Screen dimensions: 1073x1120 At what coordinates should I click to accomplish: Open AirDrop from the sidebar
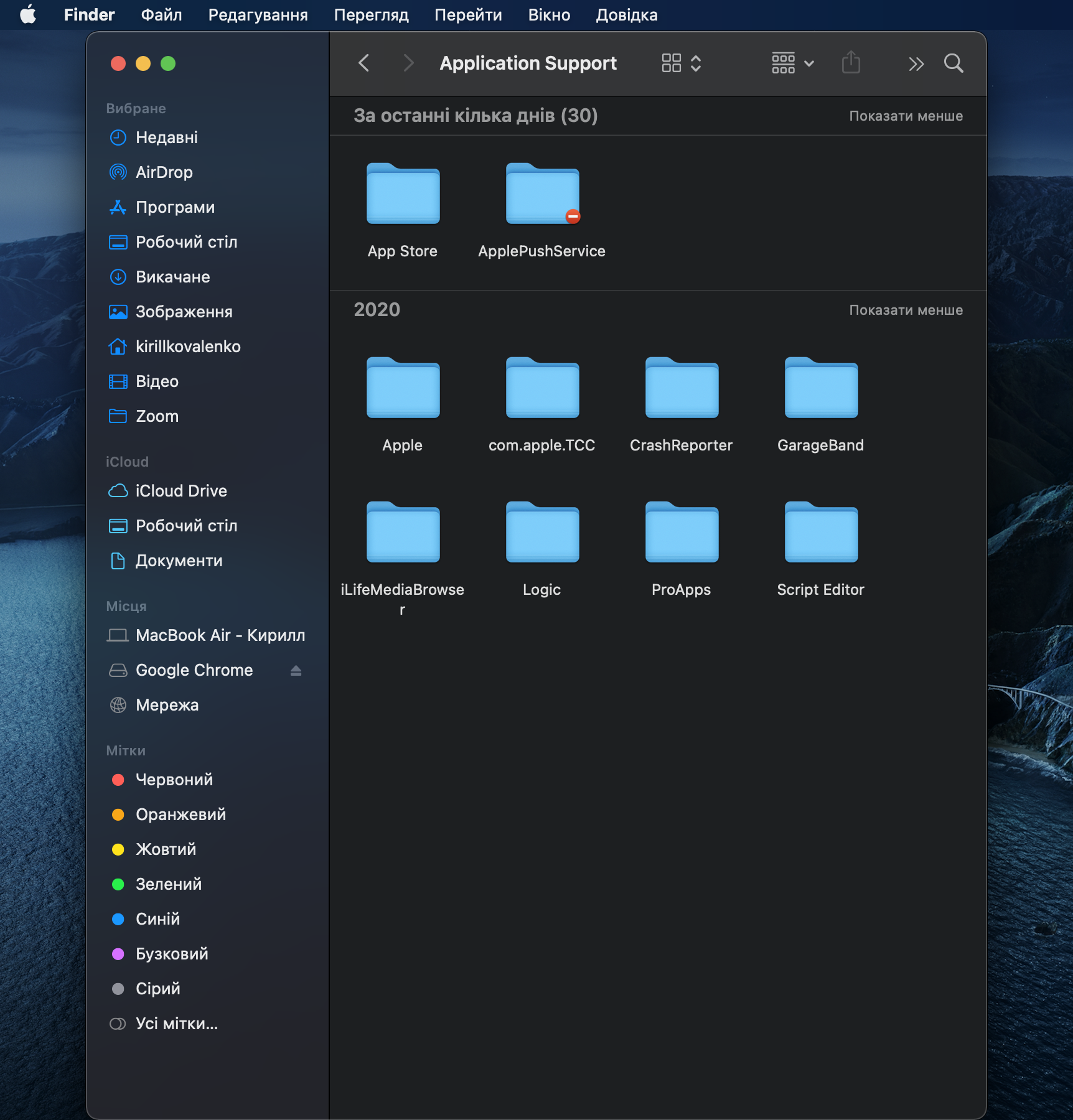tap(164, 172)
